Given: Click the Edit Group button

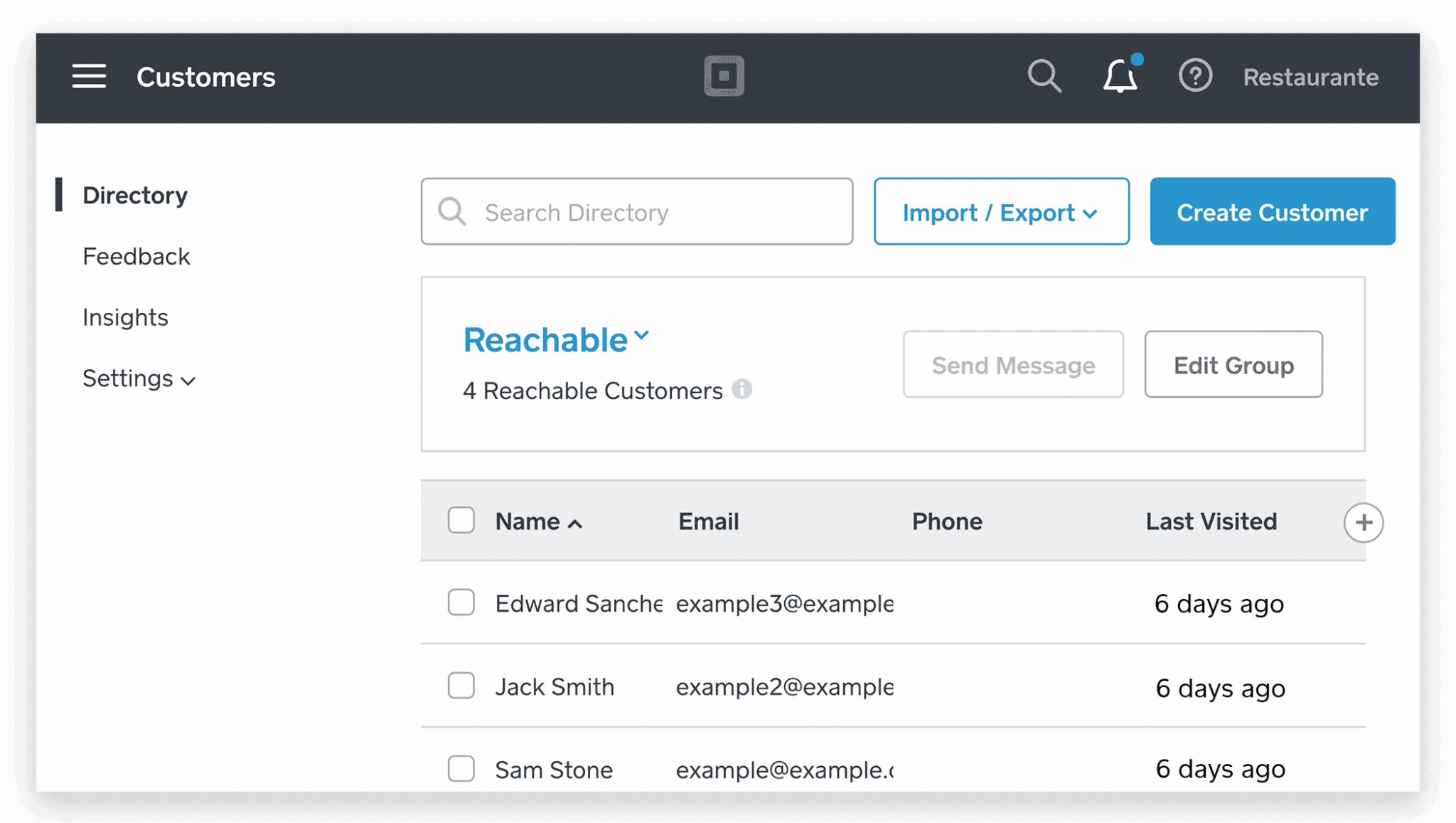Looking at the screenshot, I should 1233,365.
